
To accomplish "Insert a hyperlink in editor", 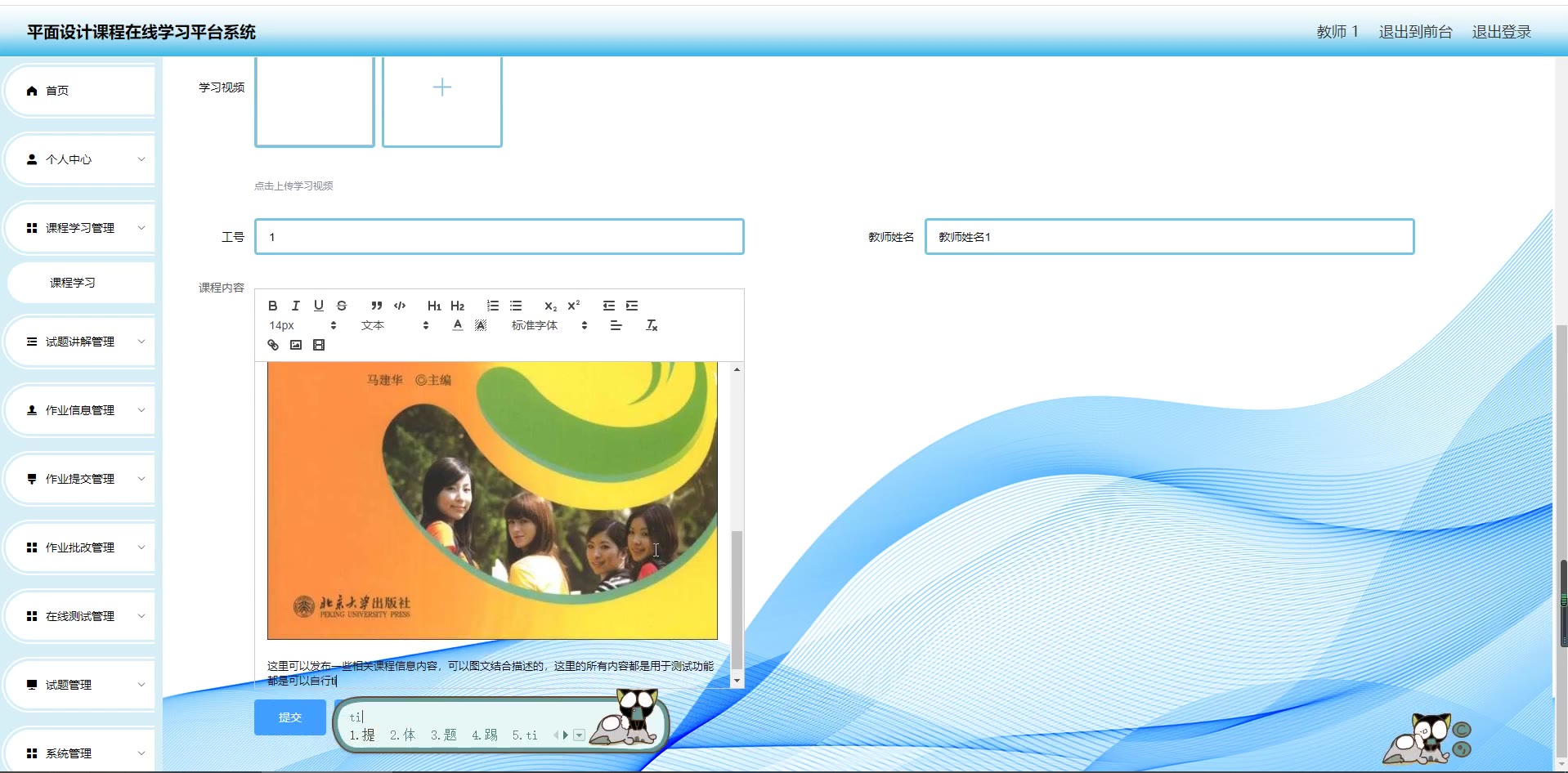I will pyautogui.click(x=272, y=345).
